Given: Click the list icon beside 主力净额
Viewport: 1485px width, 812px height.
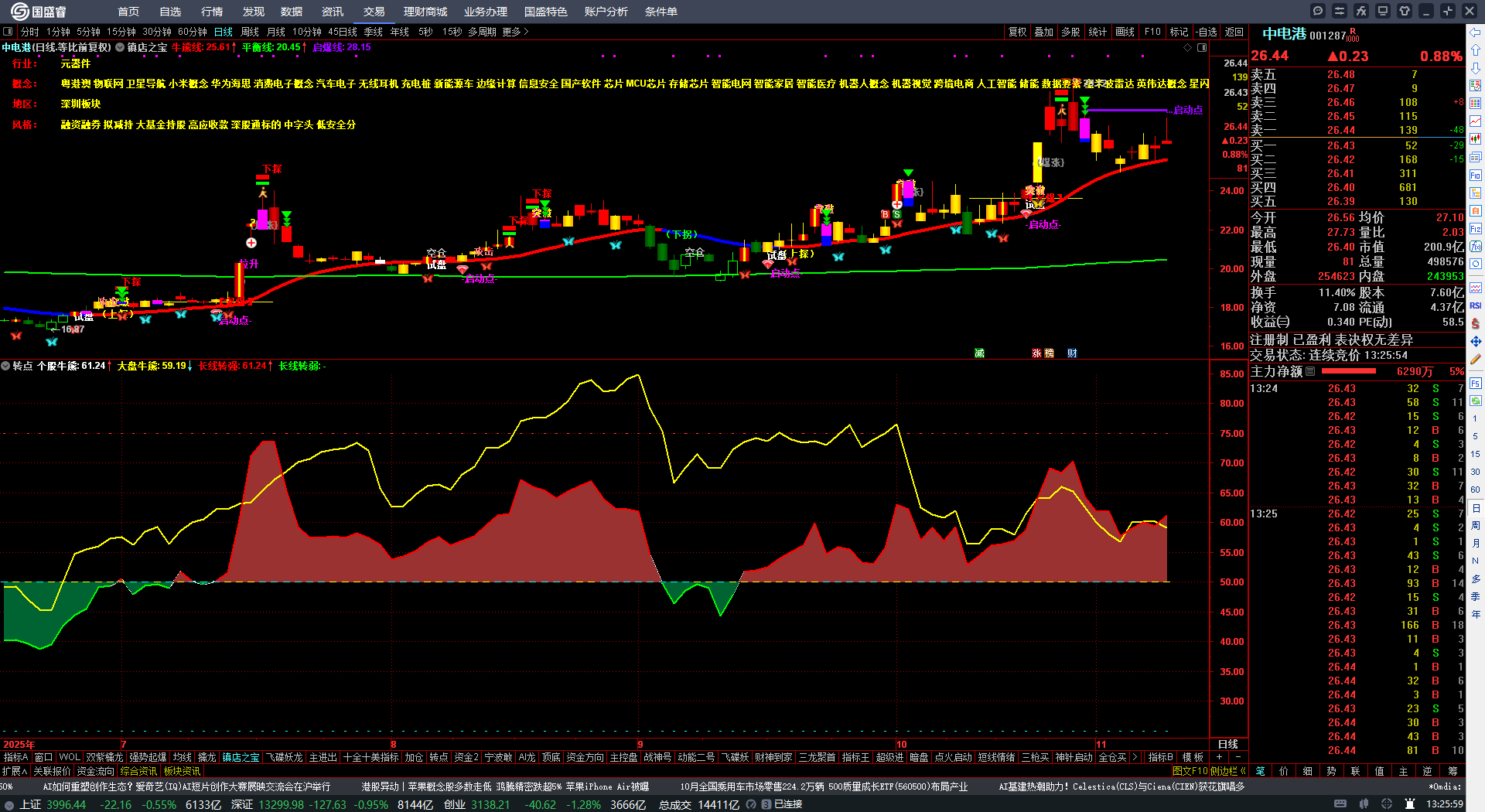Looking at the screenshot, I should pyautogui.click(x=1310, y=371).
